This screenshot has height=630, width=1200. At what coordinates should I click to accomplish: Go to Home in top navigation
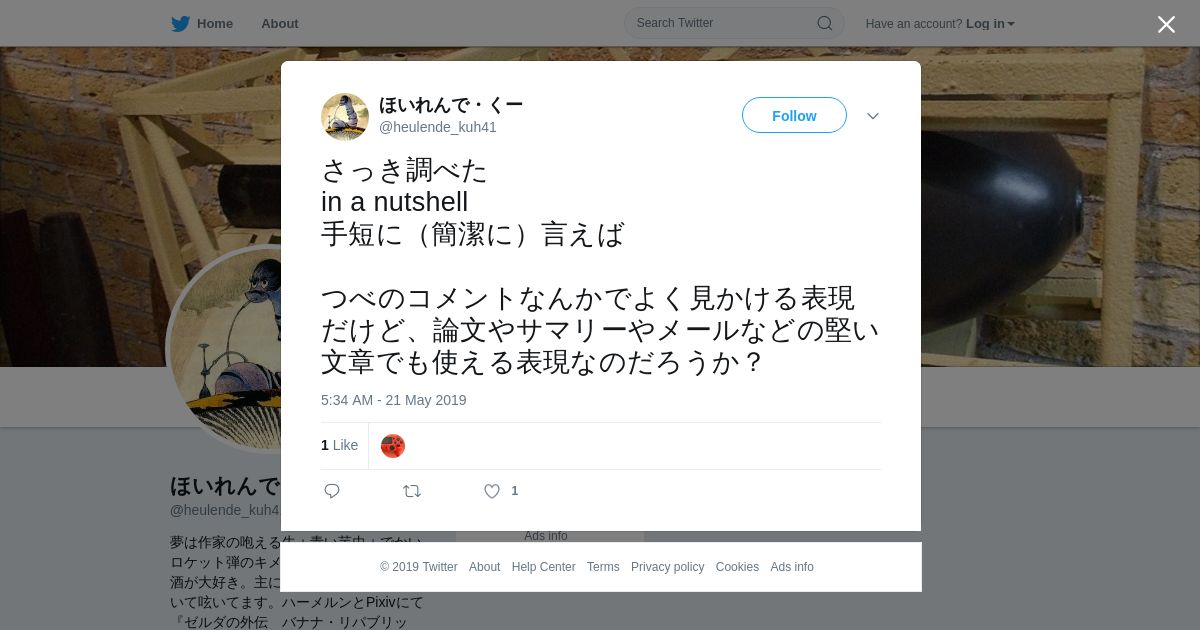tap(215, 24)
